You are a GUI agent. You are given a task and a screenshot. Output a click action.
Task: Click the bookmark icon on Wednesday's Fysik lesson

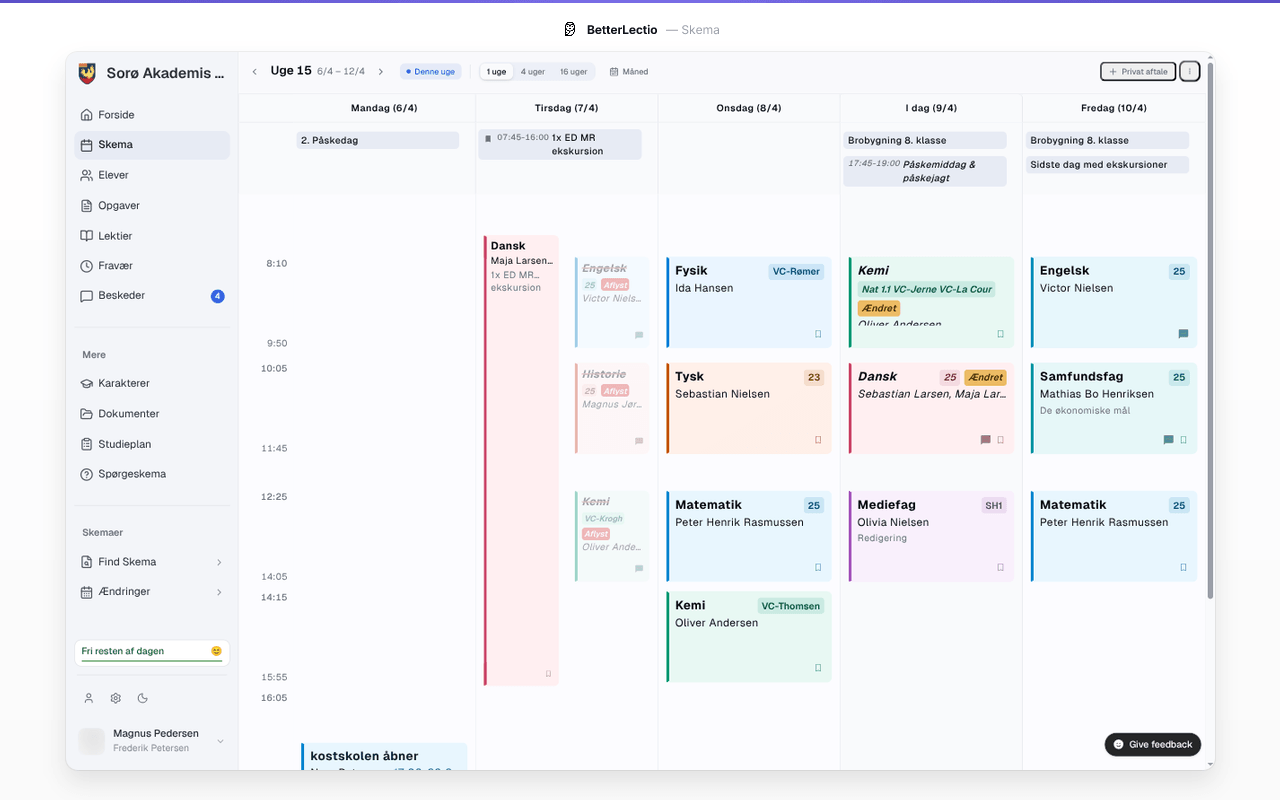818,334
